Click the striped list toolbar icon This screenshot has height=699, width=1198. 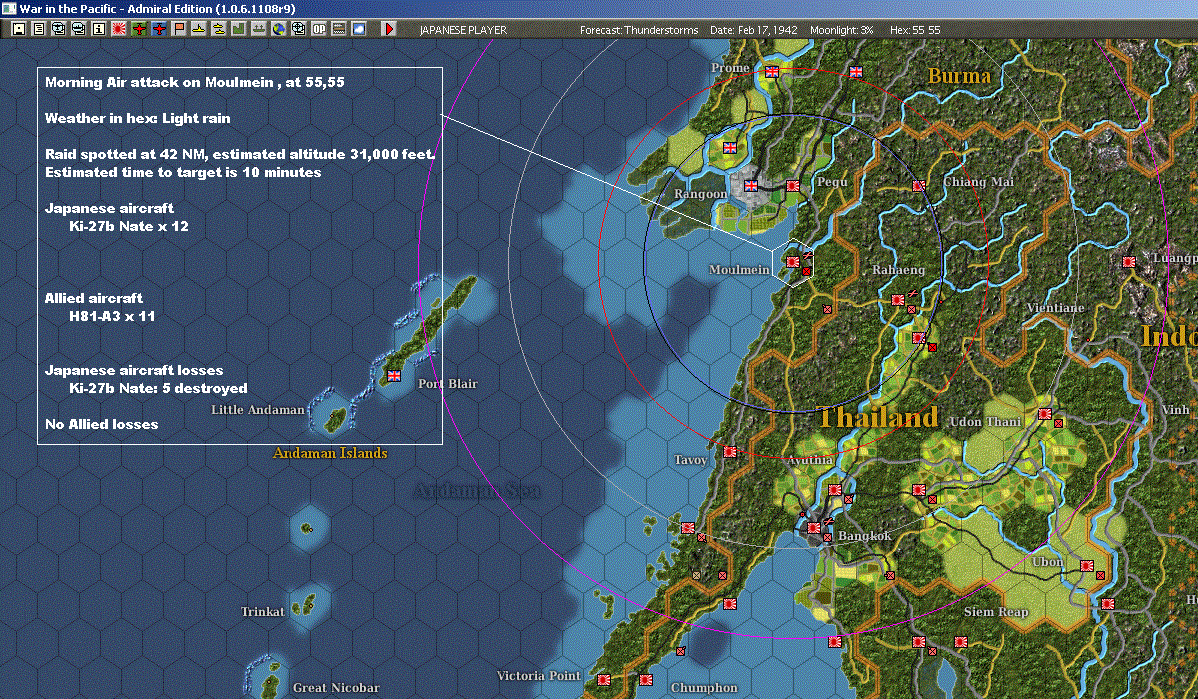click(338, 29)
